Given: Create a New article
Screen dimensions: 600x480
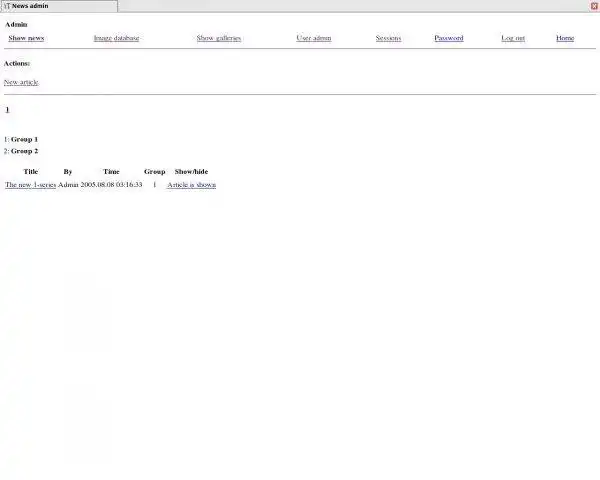Looking at the screenshot, I should 21,82.
